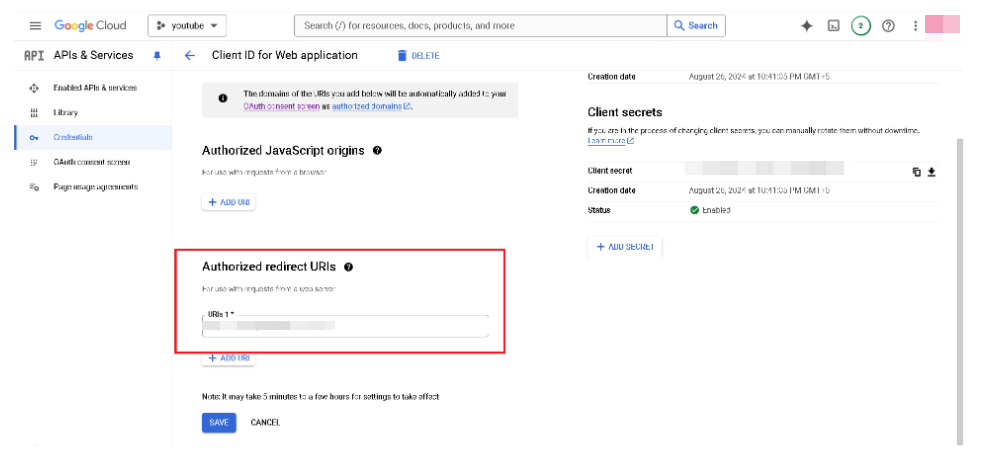Open the notifications badge showing 2
The image size is (982, 461).
tap(860, 26)
